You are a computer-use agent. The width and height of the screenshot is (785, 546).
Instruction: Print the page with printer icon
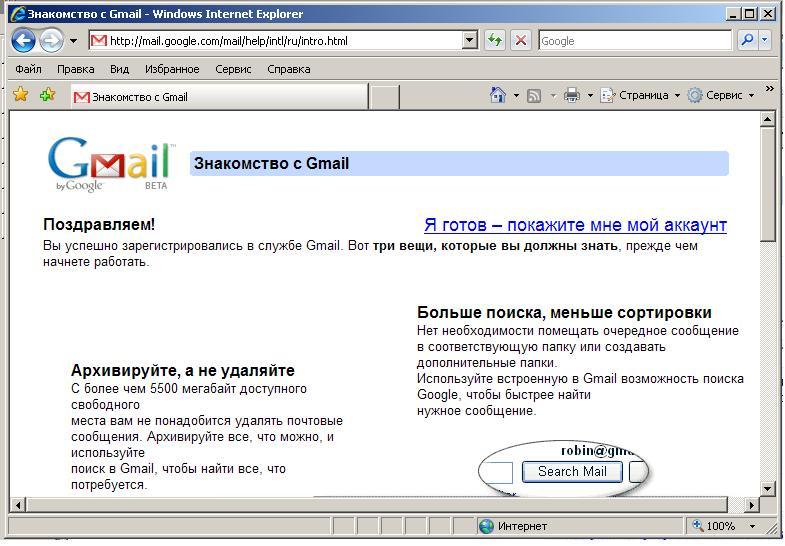[x=572, y=95]
